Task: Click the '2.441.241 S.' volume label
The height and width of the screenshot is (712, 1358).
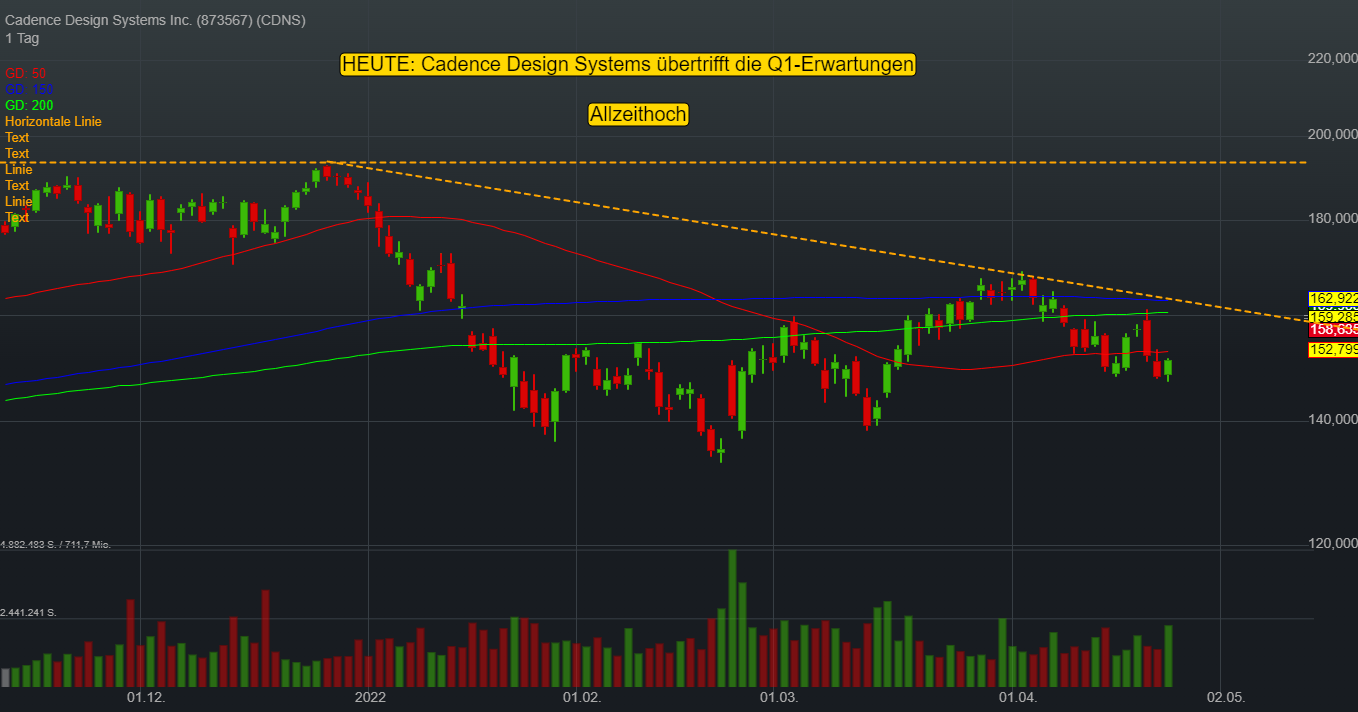Action: pyautogui.click(x=29, y=612)
